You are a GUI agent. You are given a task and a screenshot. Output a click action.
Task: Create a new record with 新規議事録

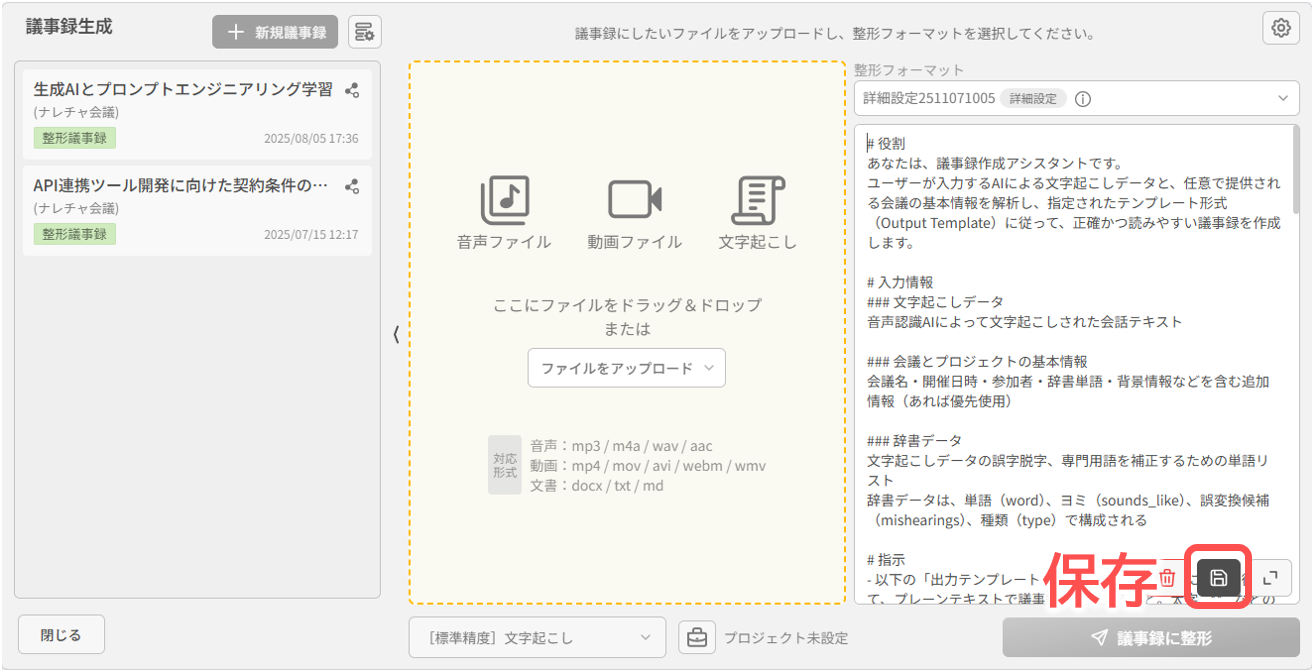pyautogui.click(x=274, y=31)
